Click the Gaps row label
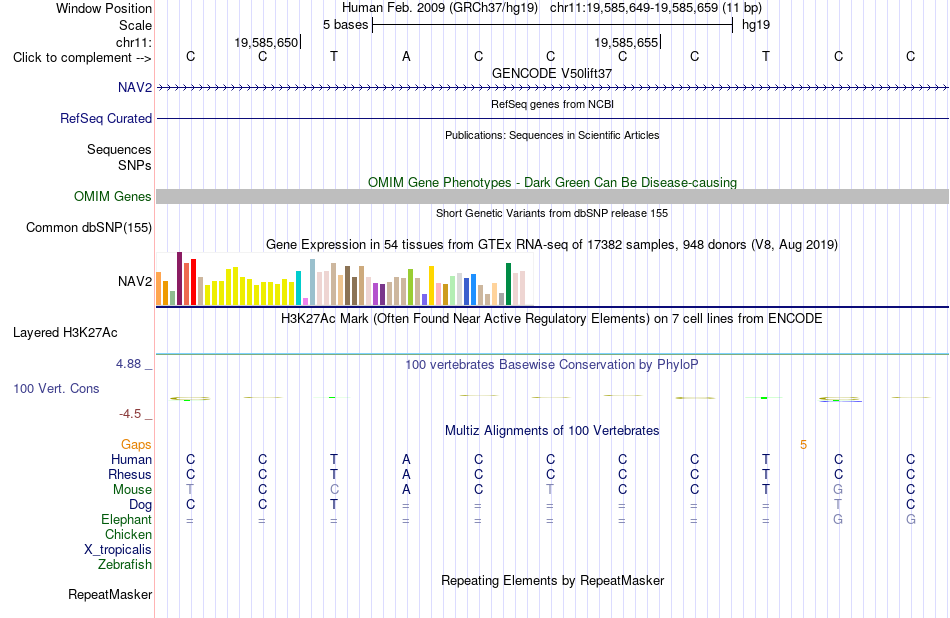Viewport: 950px width, 618px height. (136, 445)
